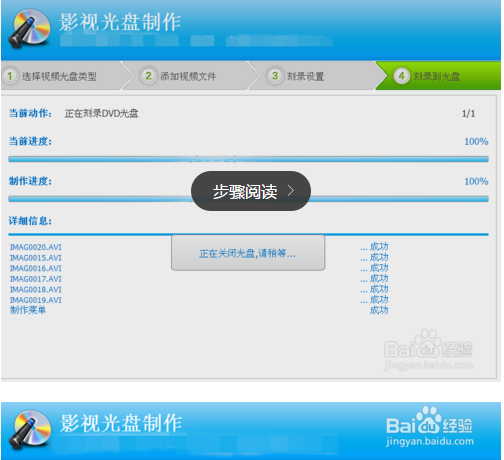Click the 详细信息 label
This screenshot has height=460, width=504.
coord(30,221)
